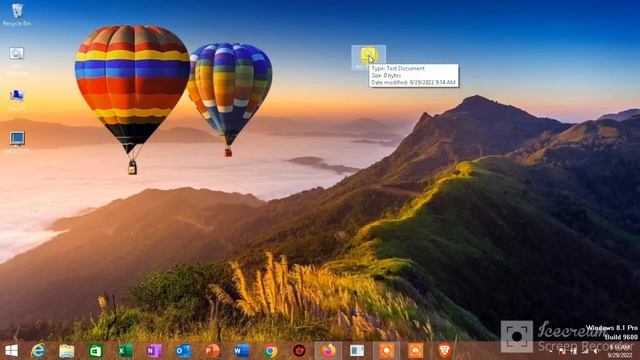Switch to Firefox on the taskbar
Screen dimensions: 640x360
328,351
